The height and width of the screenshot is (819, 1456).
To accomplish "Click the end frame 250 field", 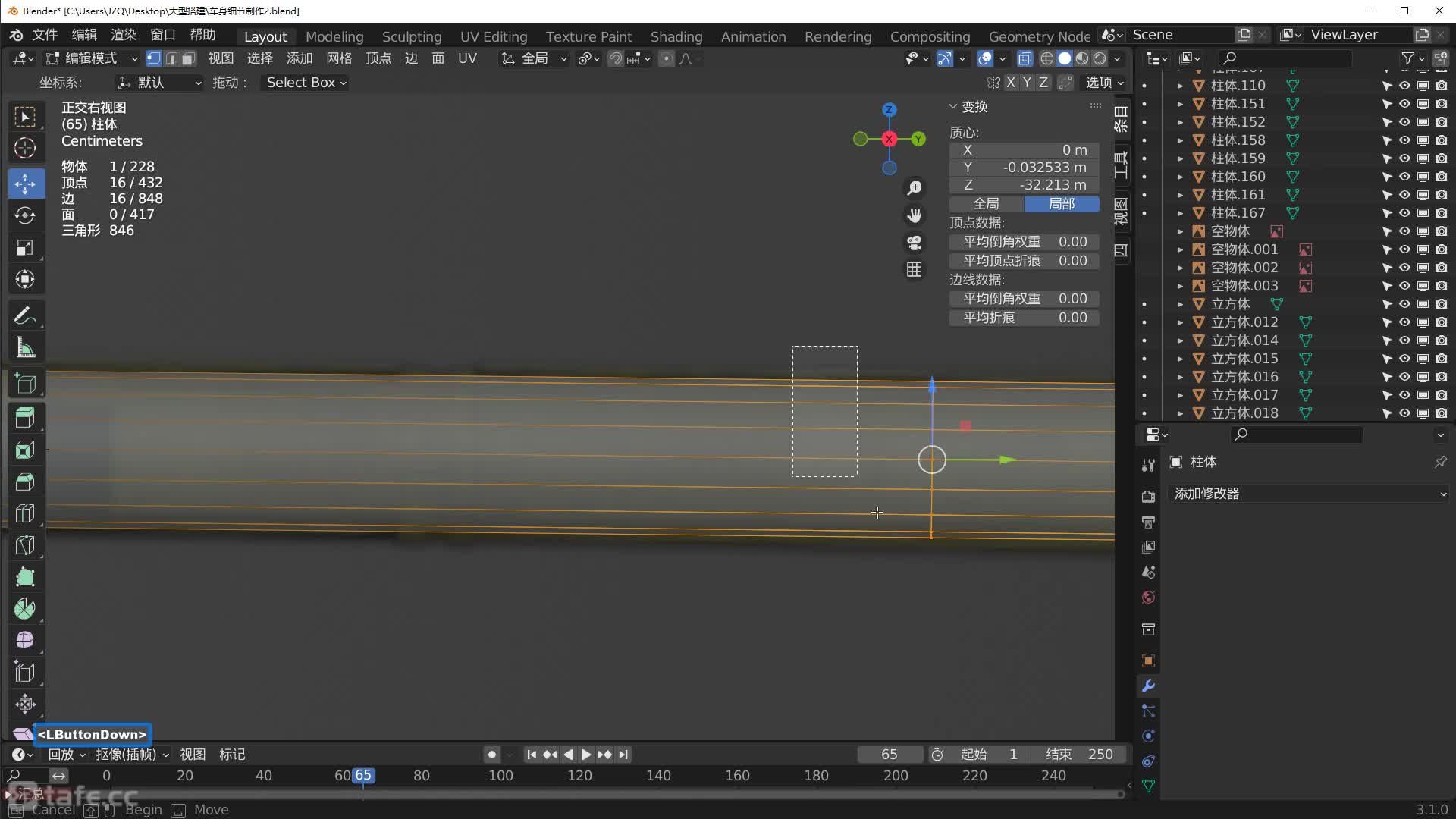I will tap(1080, 755).
